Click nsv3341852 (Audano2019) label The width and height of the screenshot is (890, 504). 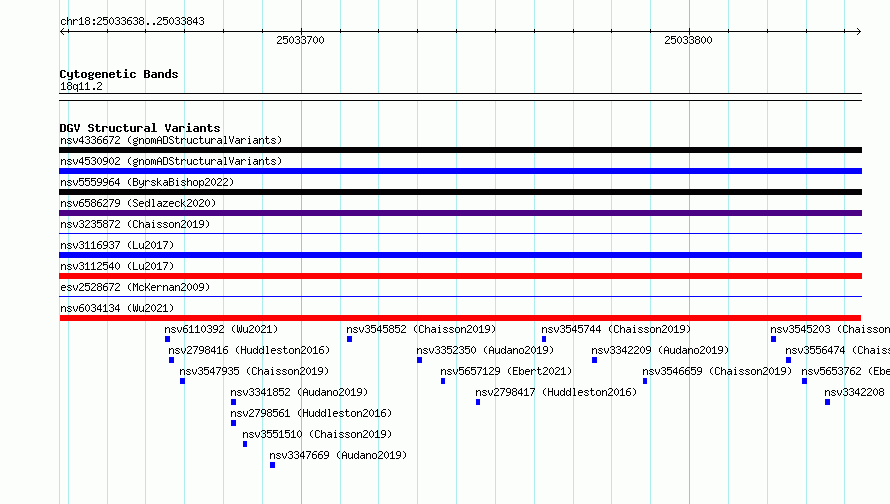299,392
